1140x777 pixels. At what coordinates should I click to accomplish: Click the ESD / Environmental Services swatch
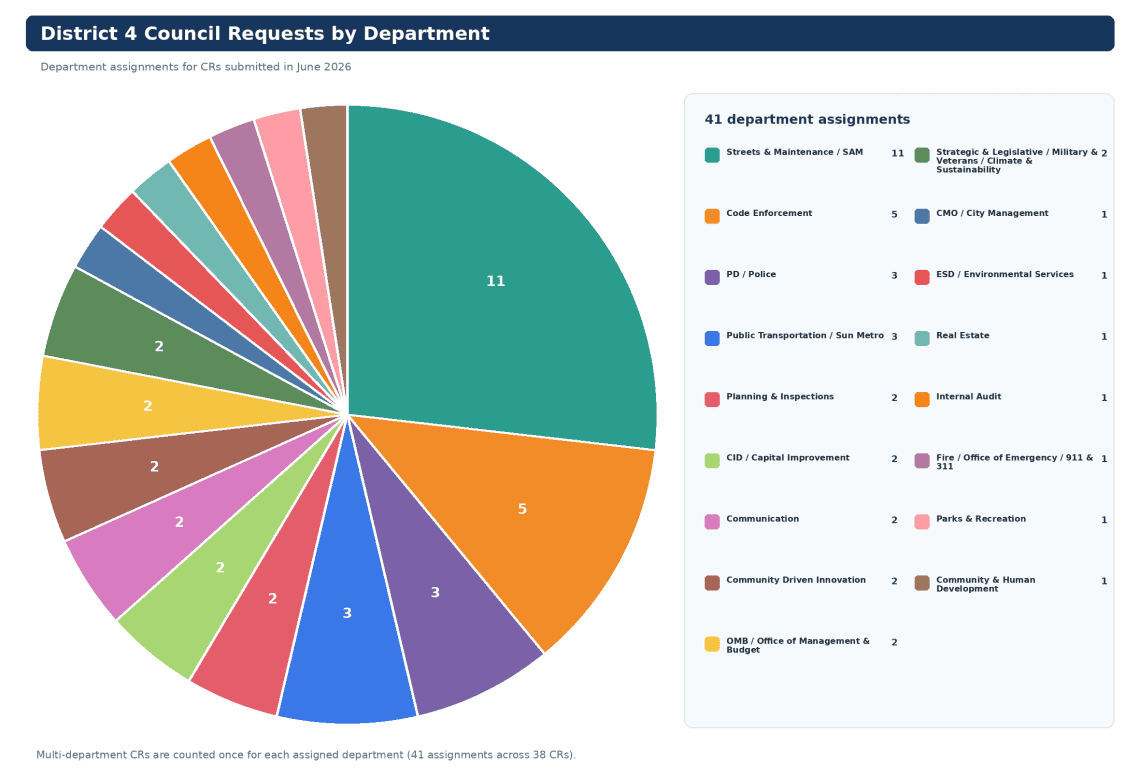[922, 277]
